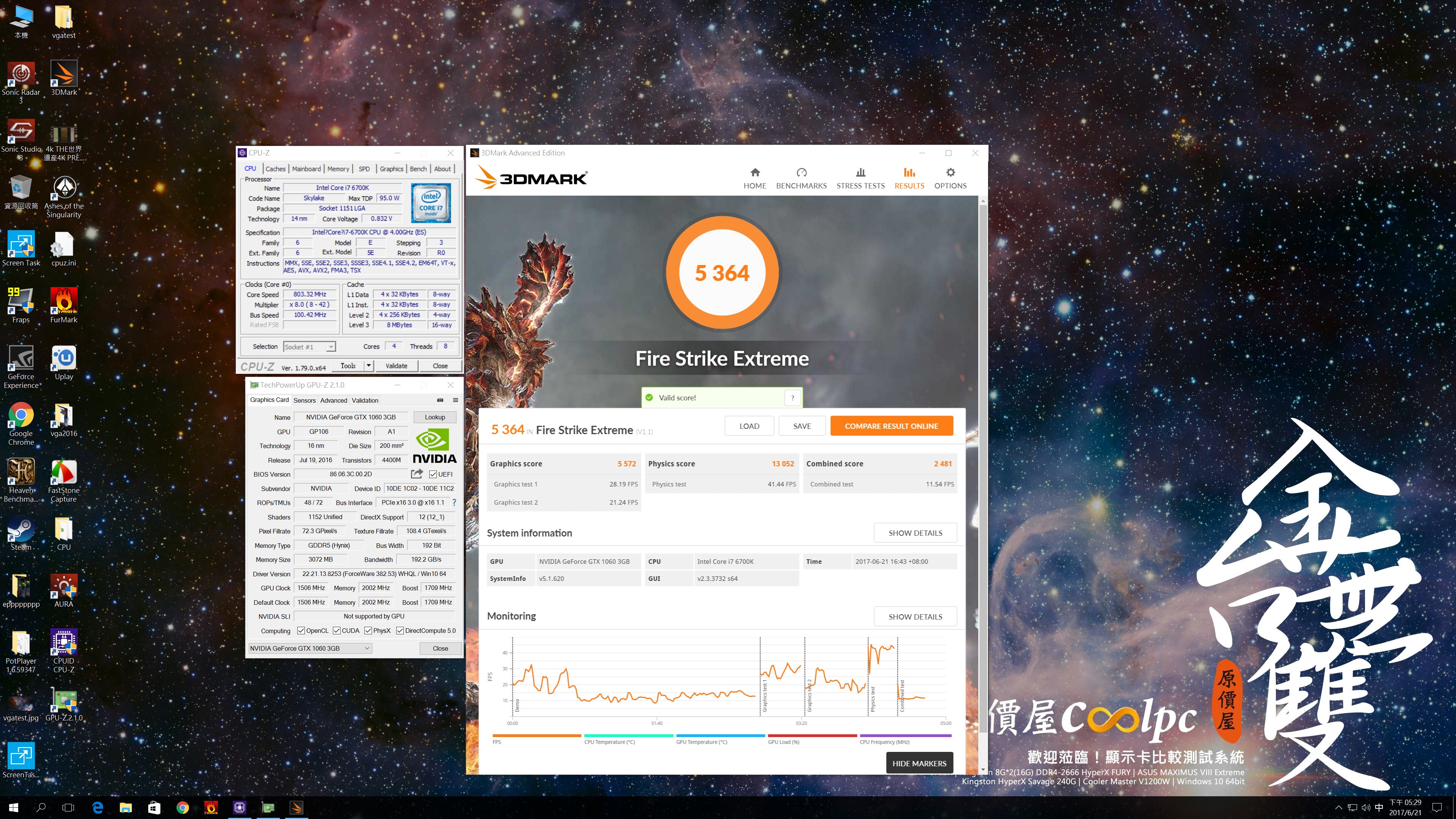Toggle the CUDA checkbox

pos(336,630)
